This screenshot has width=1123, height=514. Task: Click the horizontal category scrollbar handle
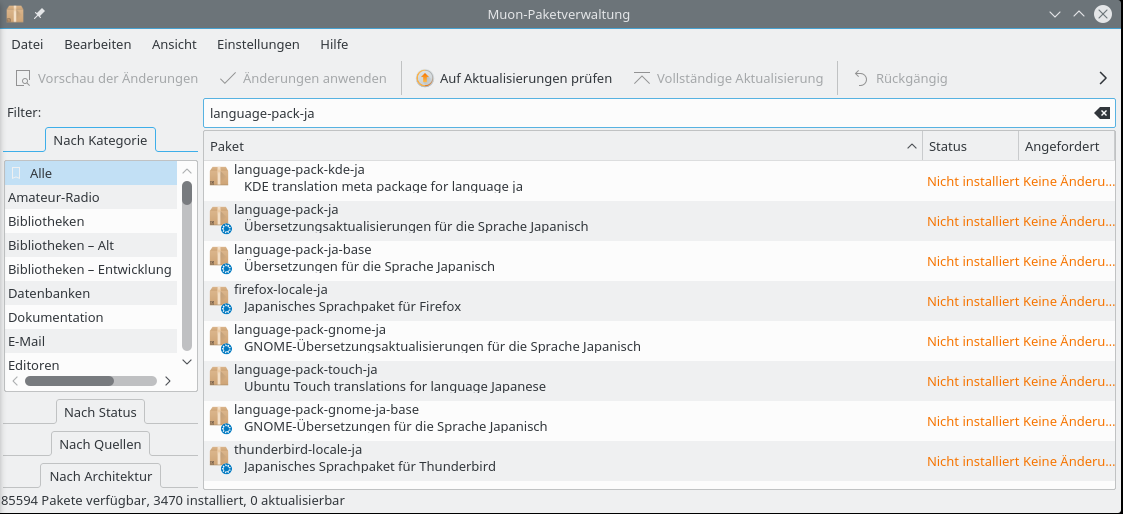[69, 381]
